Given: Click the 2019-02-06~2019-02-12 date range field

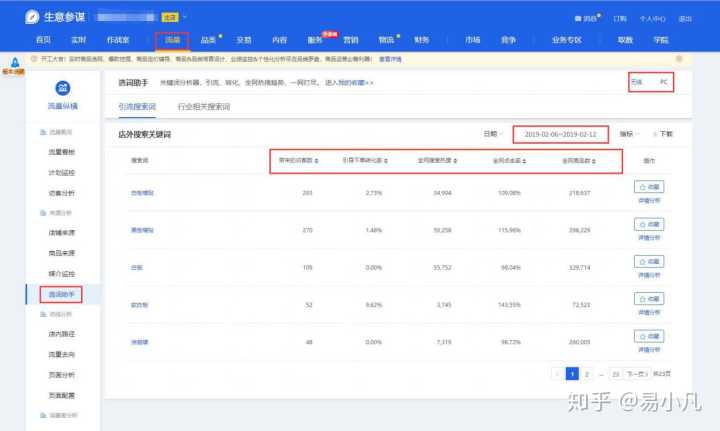Looking at the screenshot, I should coord(560,133).
